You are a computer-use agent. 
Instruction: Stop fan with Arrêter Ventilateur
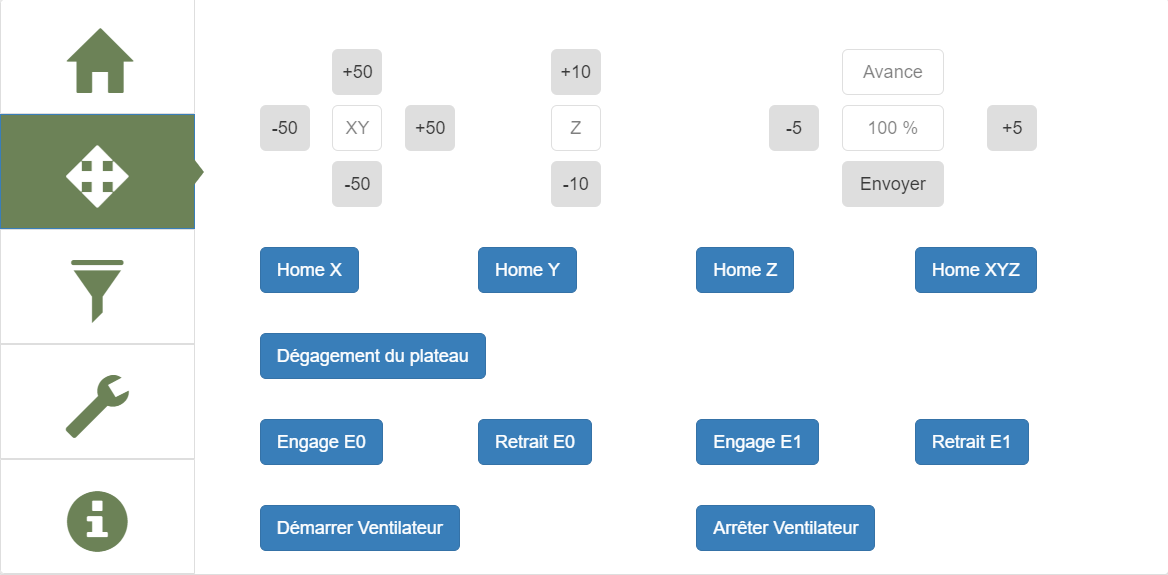pos(785,528)
